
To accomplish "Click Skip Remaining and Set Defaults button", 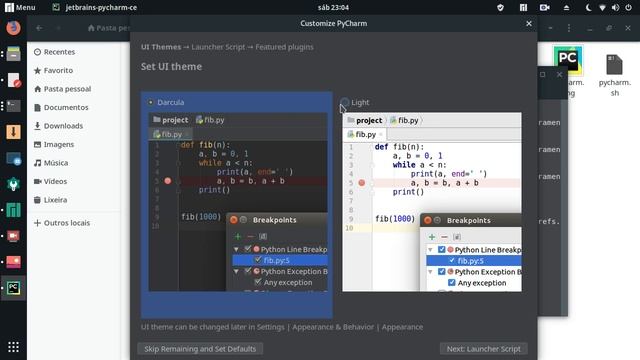I will pyautogui.click(x=200, y=349).
